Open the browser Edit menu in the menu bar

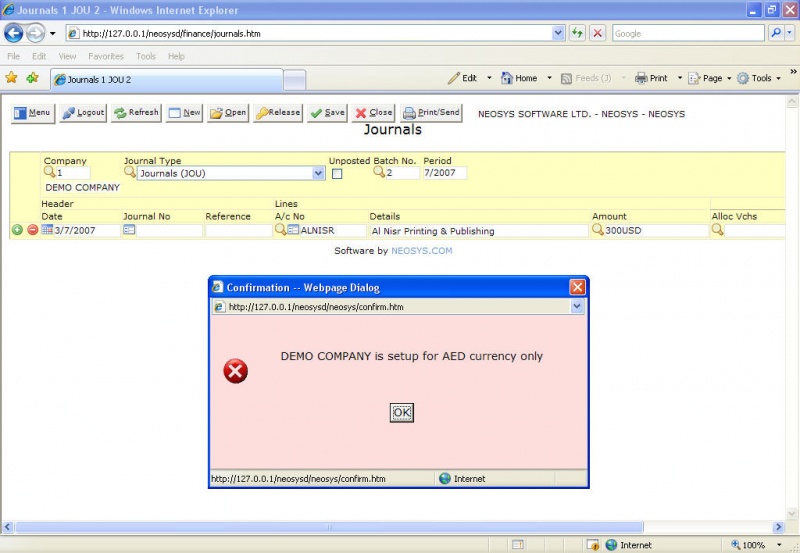(x=39, y=56)
